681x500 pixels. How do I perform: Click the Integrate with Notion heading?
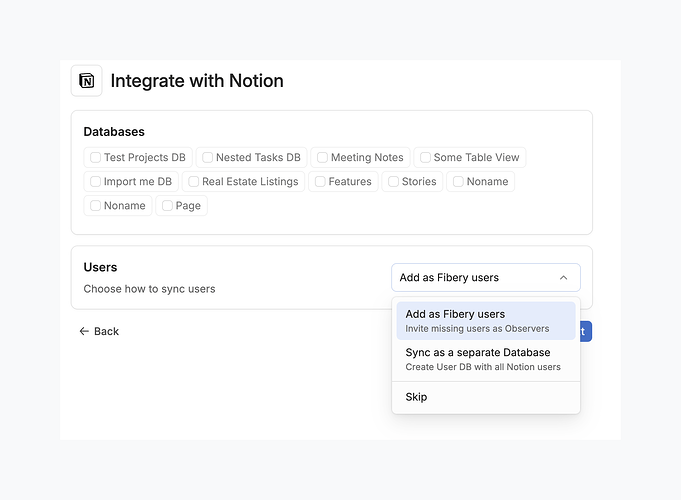coord(197,81)
